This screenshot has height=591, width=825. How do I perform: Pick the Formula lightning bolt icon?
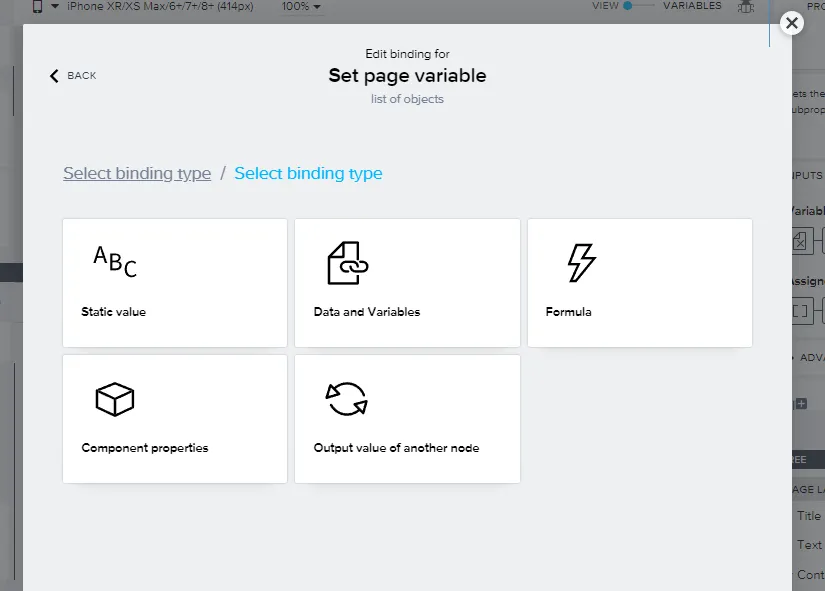(581, 263)
